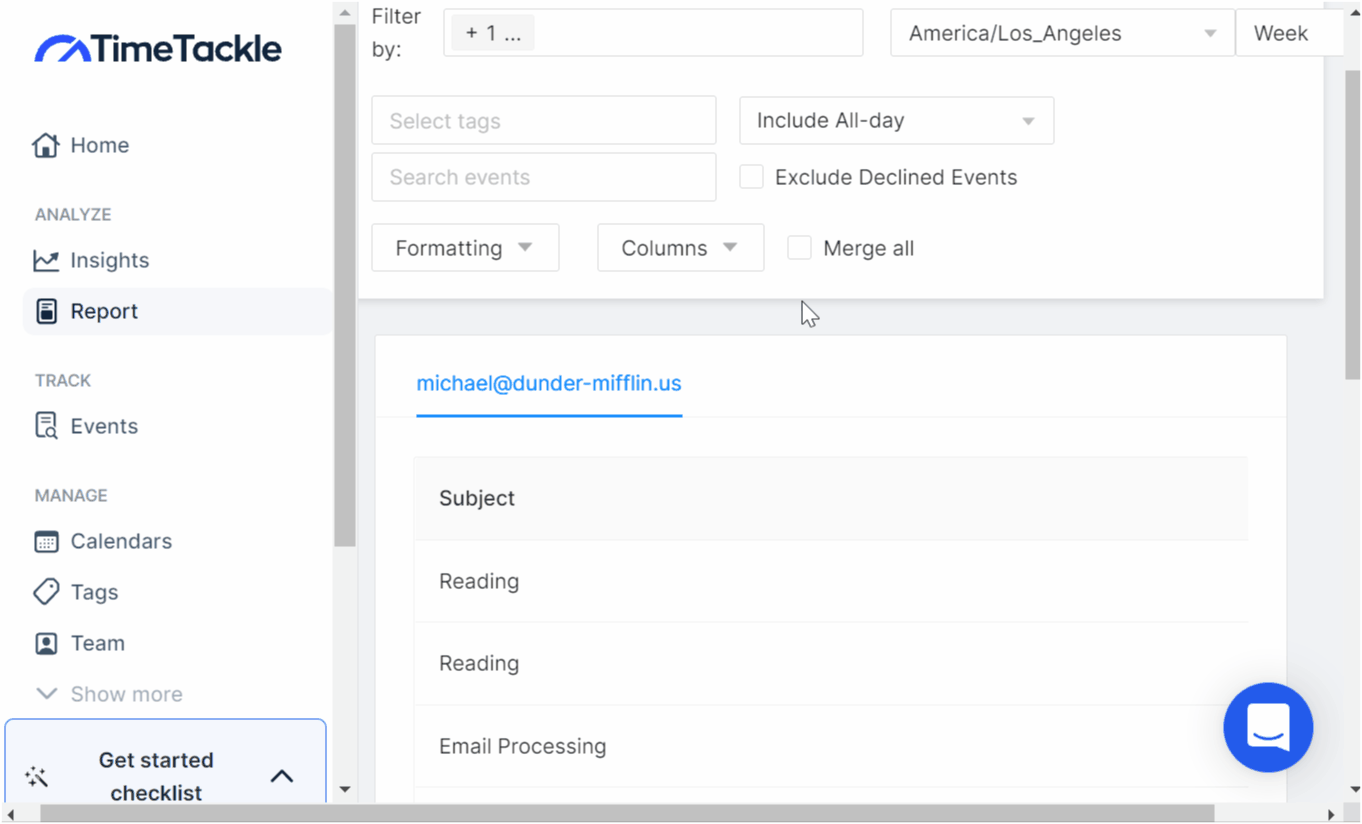
Task: Click the Search events field
Action: click(x=544, y=177)
